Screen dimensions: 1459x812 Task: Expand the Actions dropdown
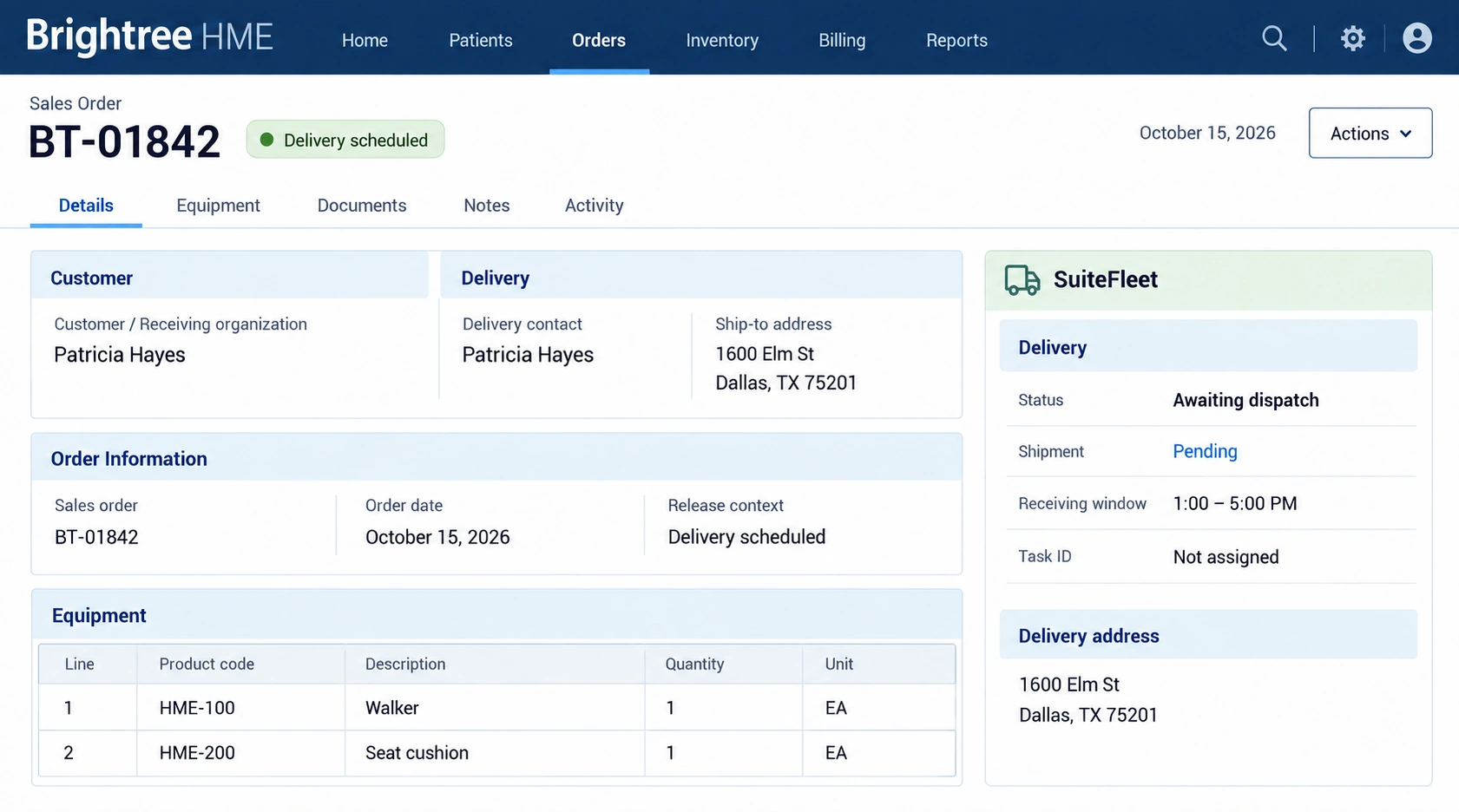[x=1370, y=133]
